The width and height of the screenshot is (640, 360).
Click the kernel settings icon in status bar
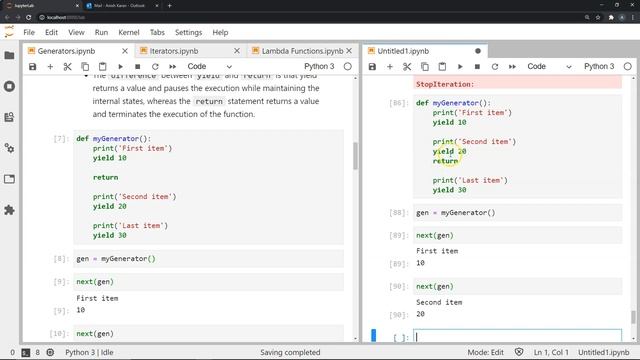click(x=50, y=352)
